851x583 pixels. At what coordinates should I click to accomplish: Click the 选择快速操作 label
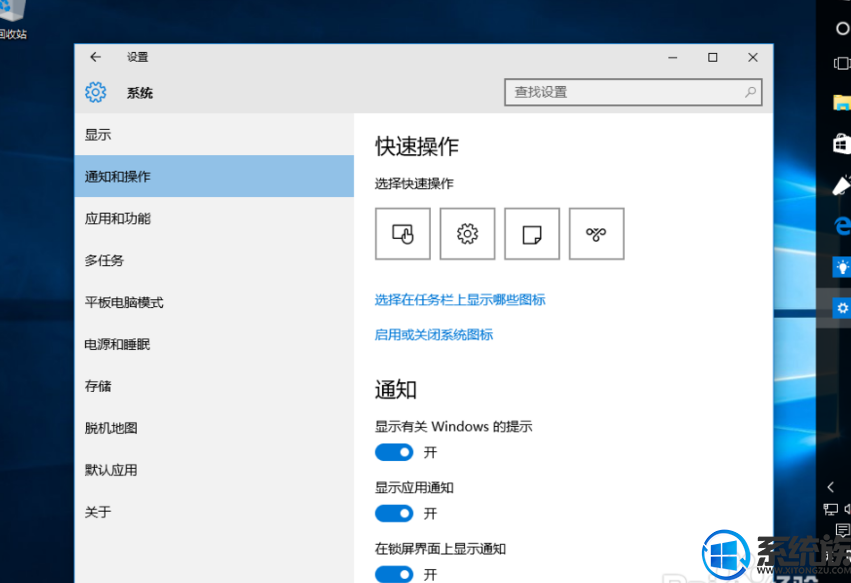pos(414,183)
